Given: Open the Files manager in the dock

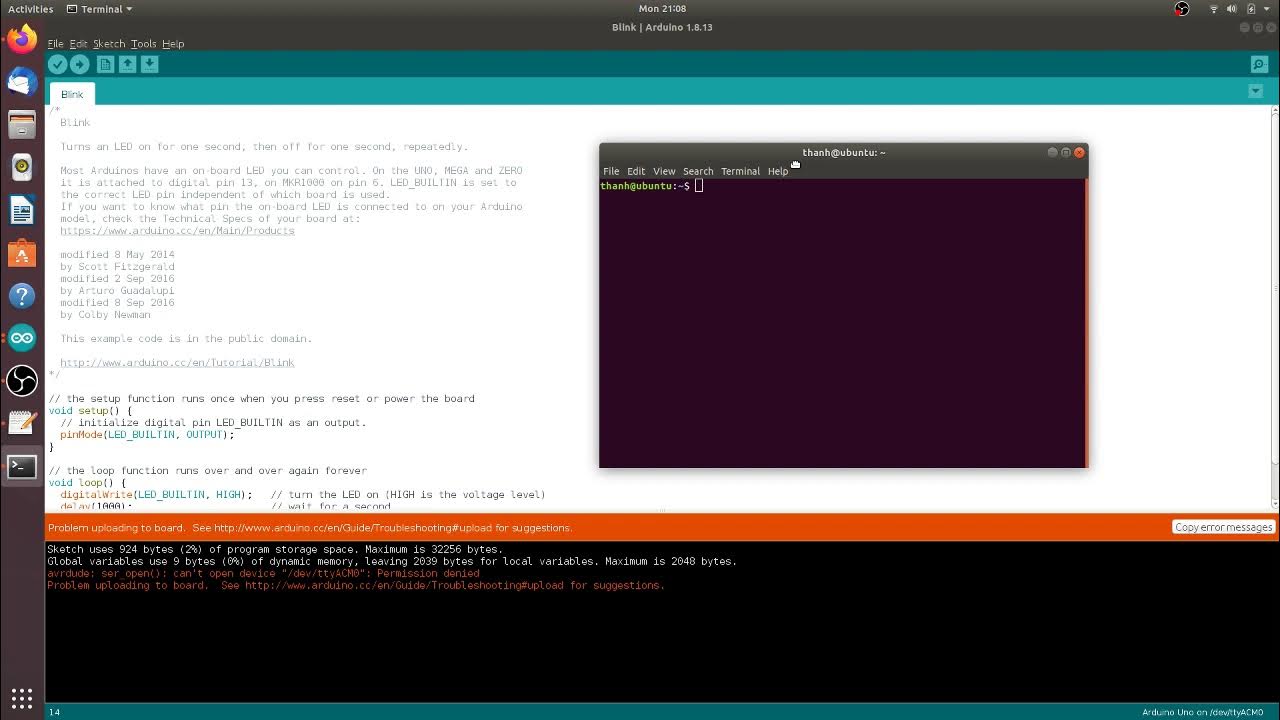Looking at the screenshot, I should [22, 125].
